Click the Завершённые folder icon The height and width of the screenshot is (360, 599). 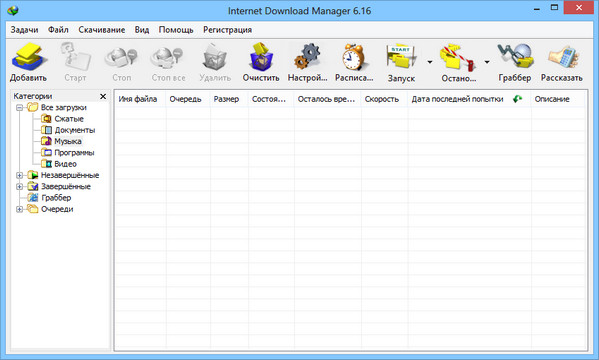click(x=33, y=186)
